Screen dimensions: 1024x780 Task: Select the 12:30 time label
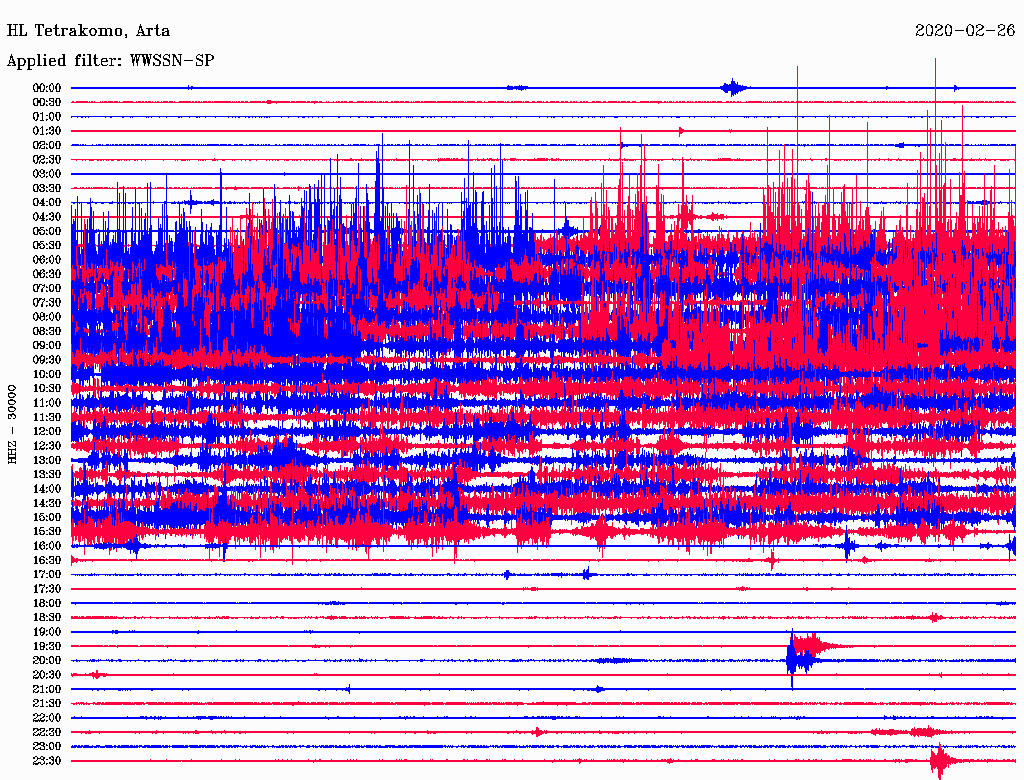[47, 446]
